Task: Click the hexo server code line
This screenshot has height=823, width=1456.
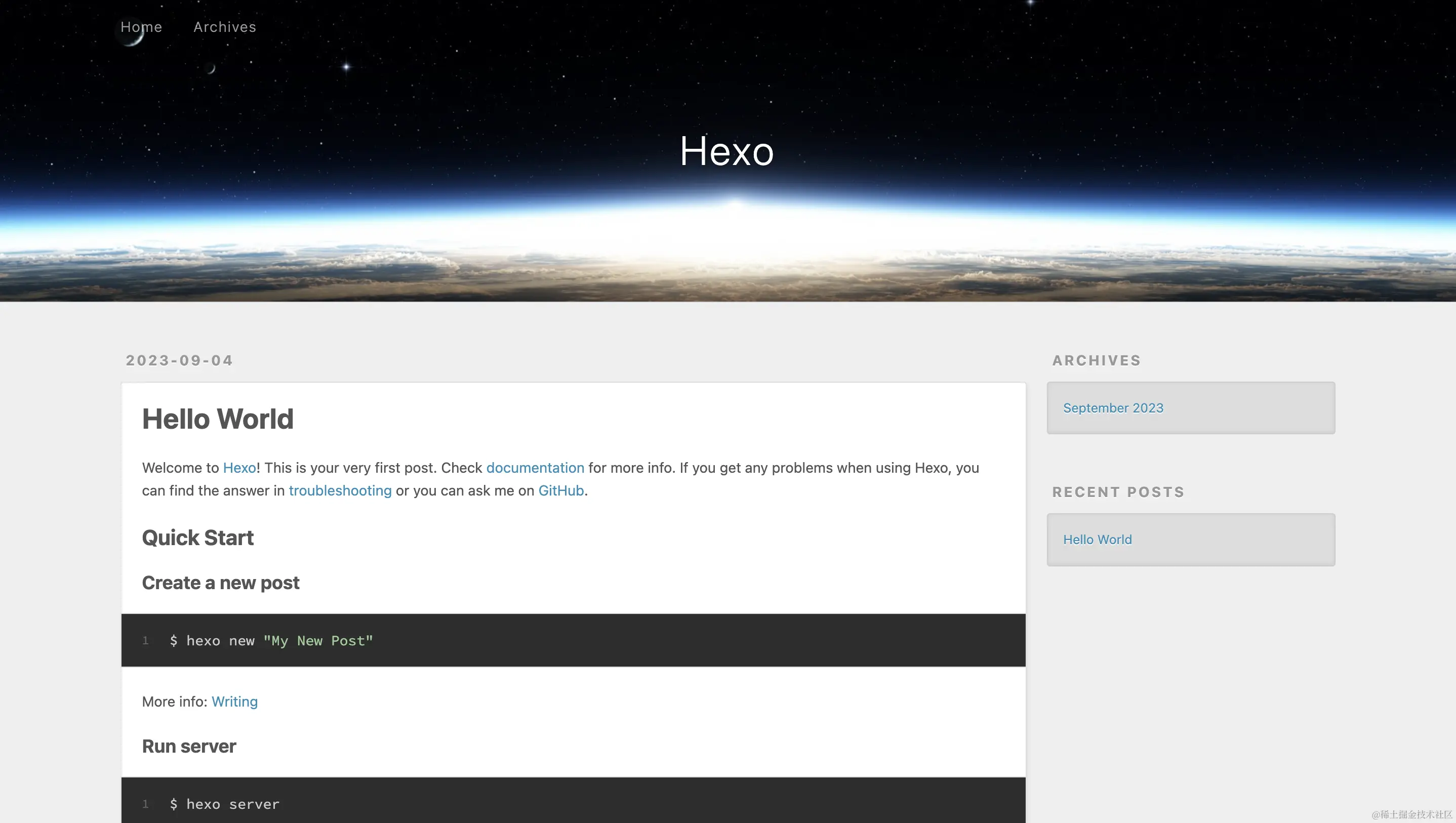Action: 225,804
